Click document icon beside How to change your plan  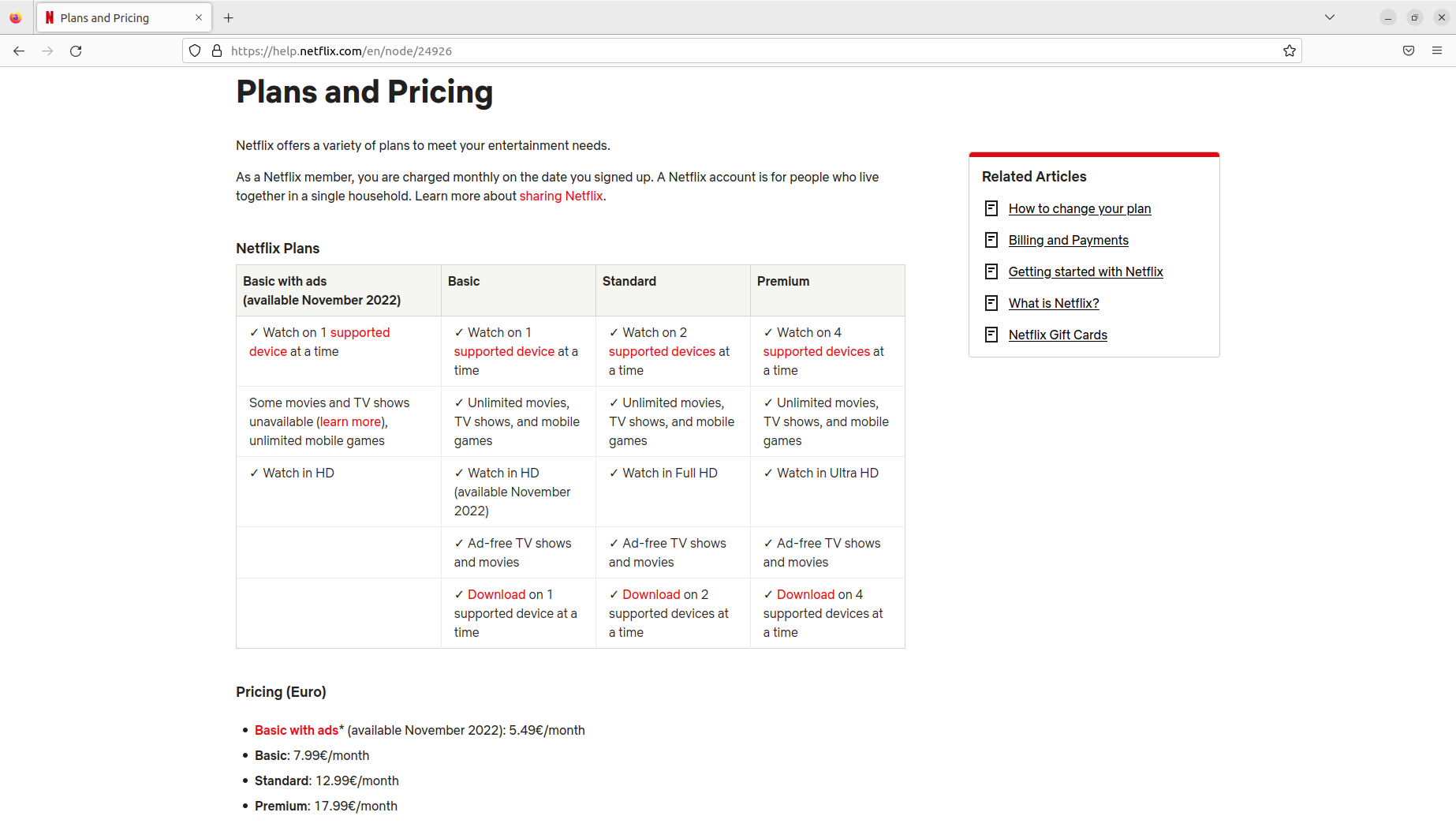pyautogui.click(x=991, y=208)
